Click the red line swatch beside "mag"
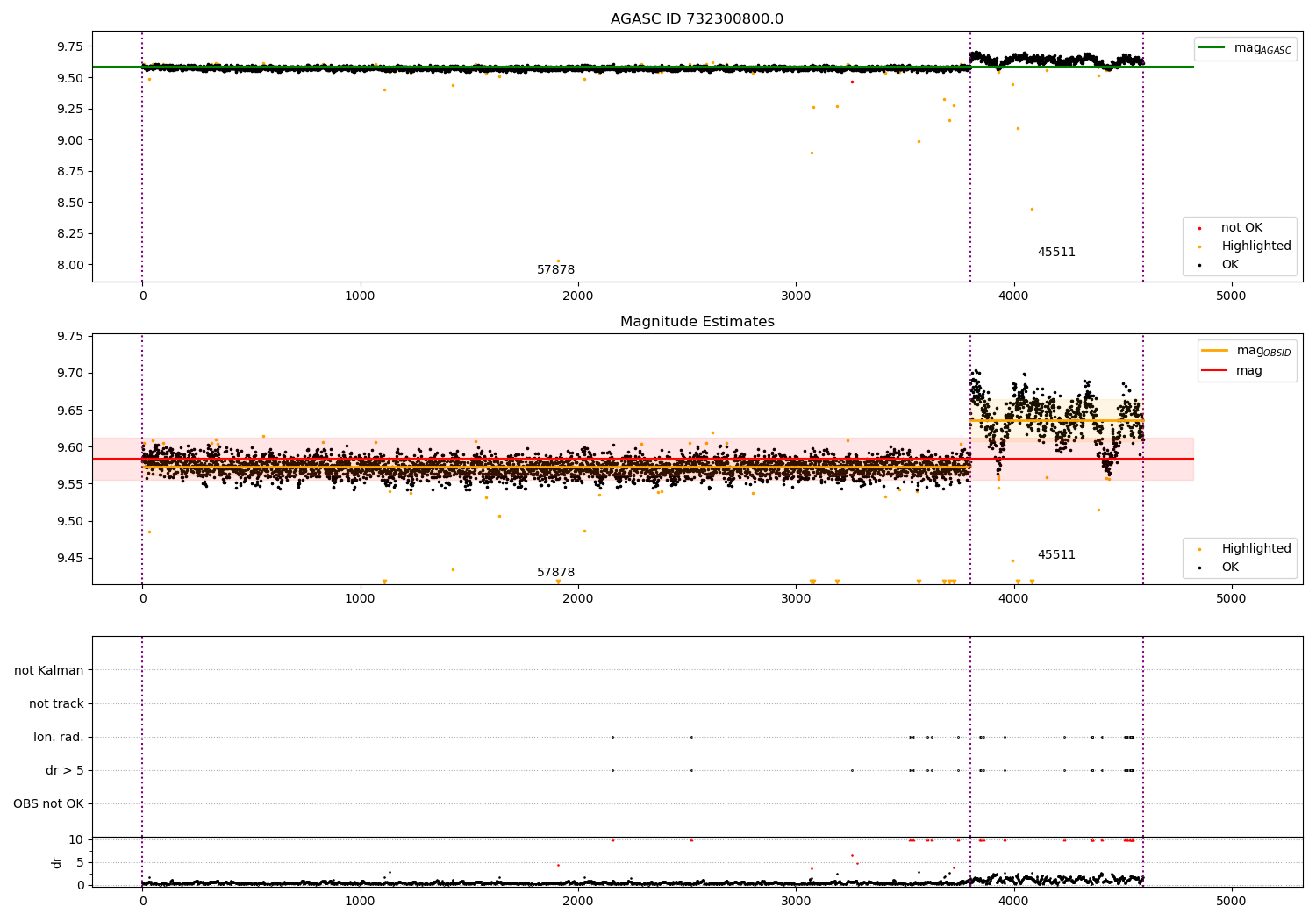1316x921 pixels. click(1215, 371)
